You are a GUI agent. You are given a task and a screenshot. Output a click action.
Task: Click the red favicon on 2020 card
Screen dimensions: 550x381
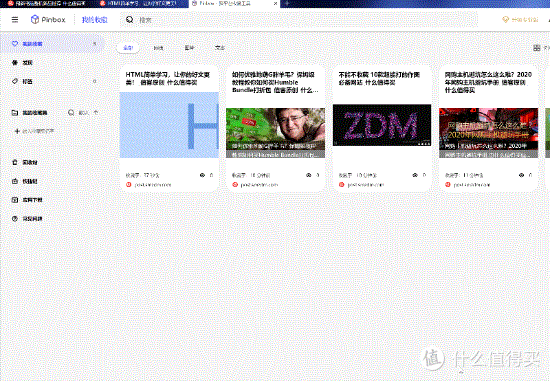pos(448,185)
